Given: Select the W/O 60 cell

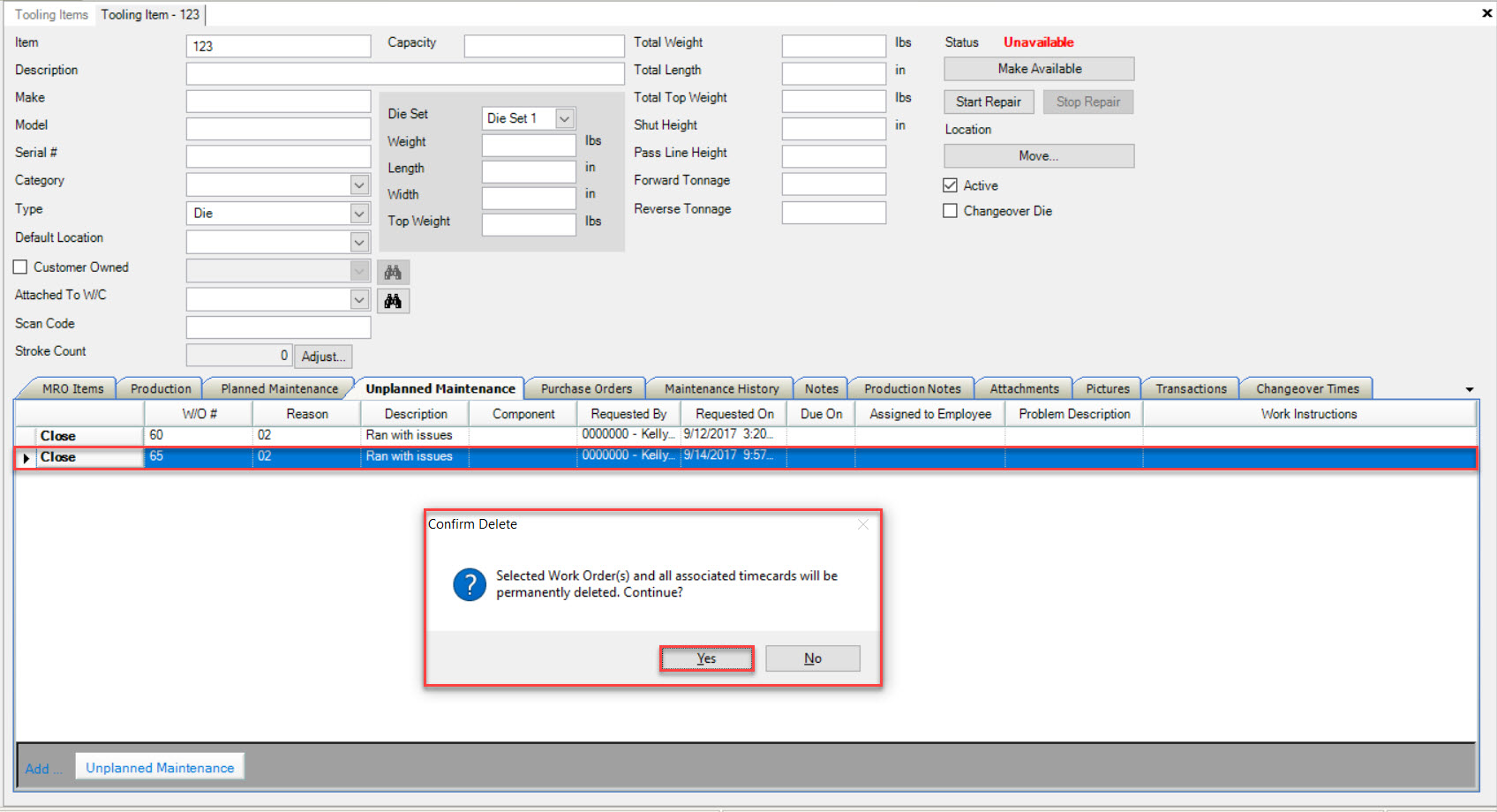Looking at the screenshot, I should point(199,435).
